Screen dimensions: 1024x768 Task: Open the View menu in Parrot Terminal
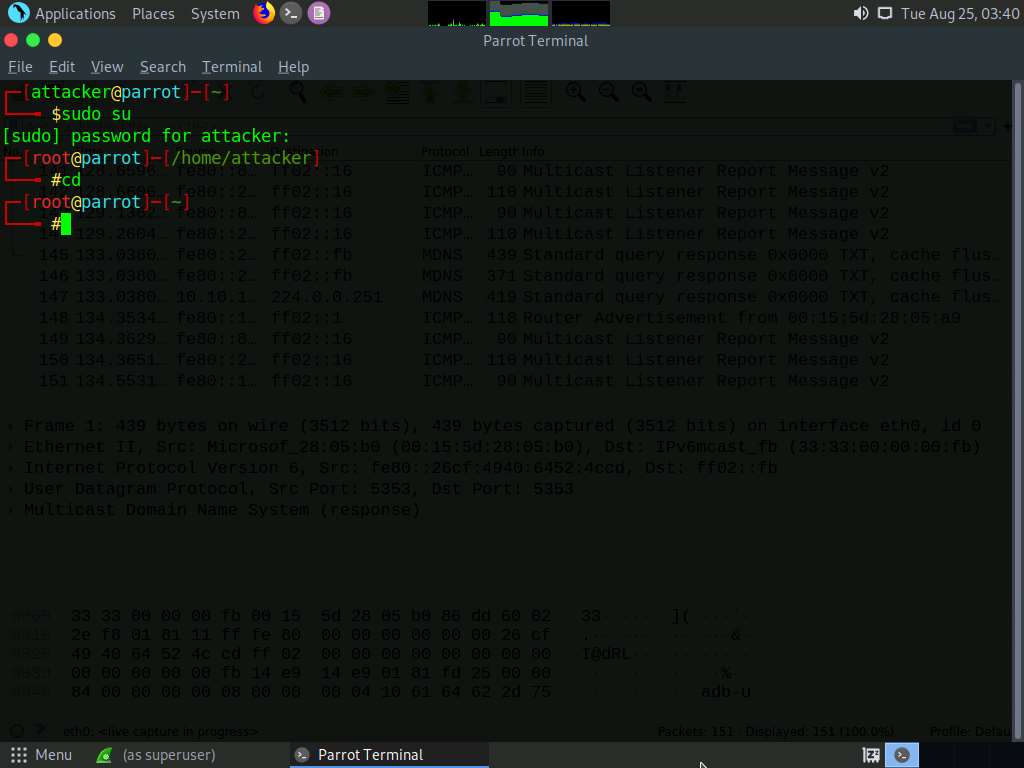tap(107, 67)
